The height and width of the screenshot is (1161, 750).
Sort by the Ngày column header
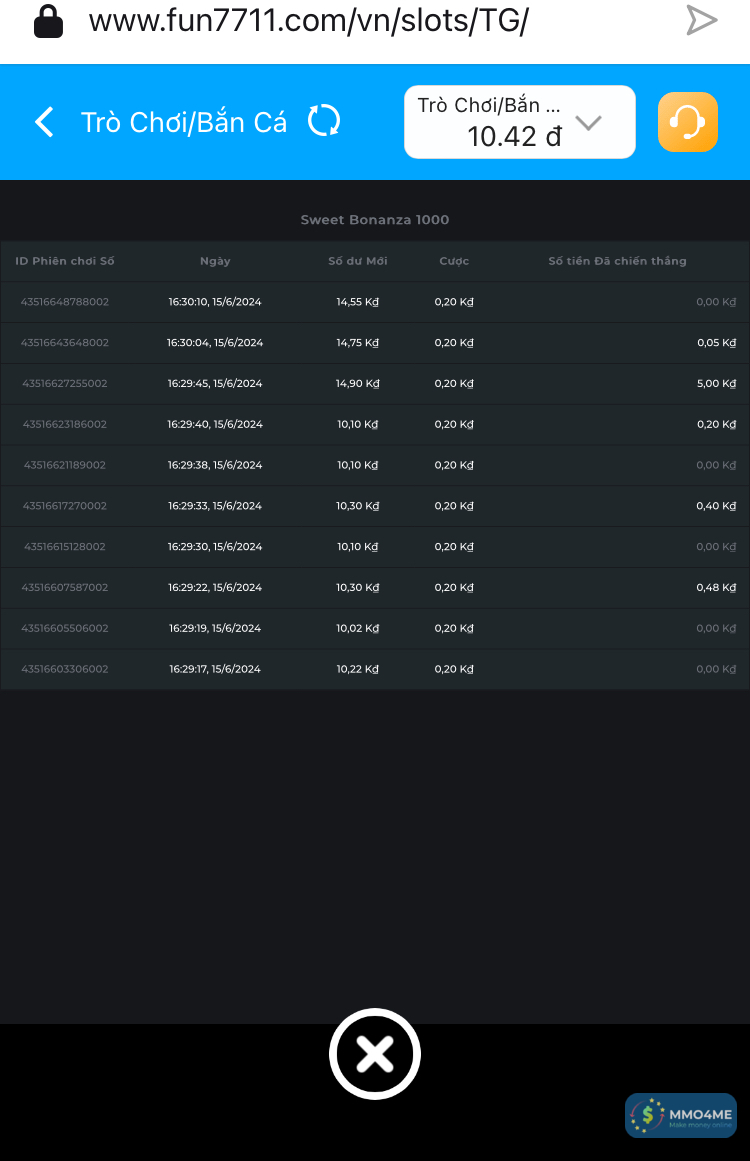pyautogui.click(x=215, y=261)
